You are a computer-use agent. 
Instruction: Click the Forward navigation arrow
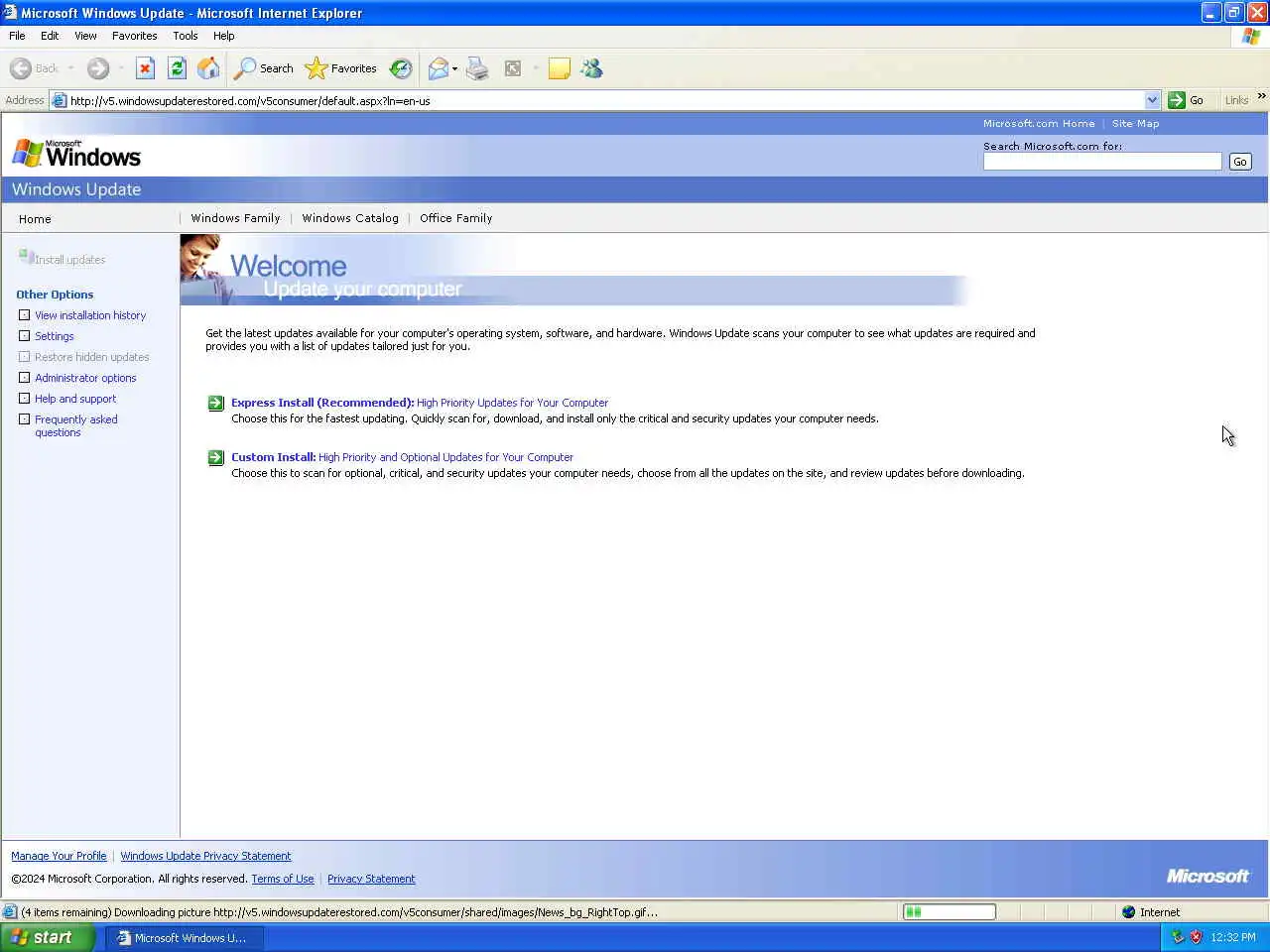click(97, 68)
